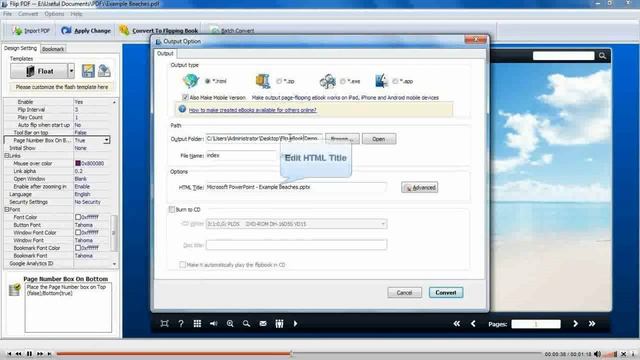
Task: Click the flipbook help question icon
Action: [181, 324]
